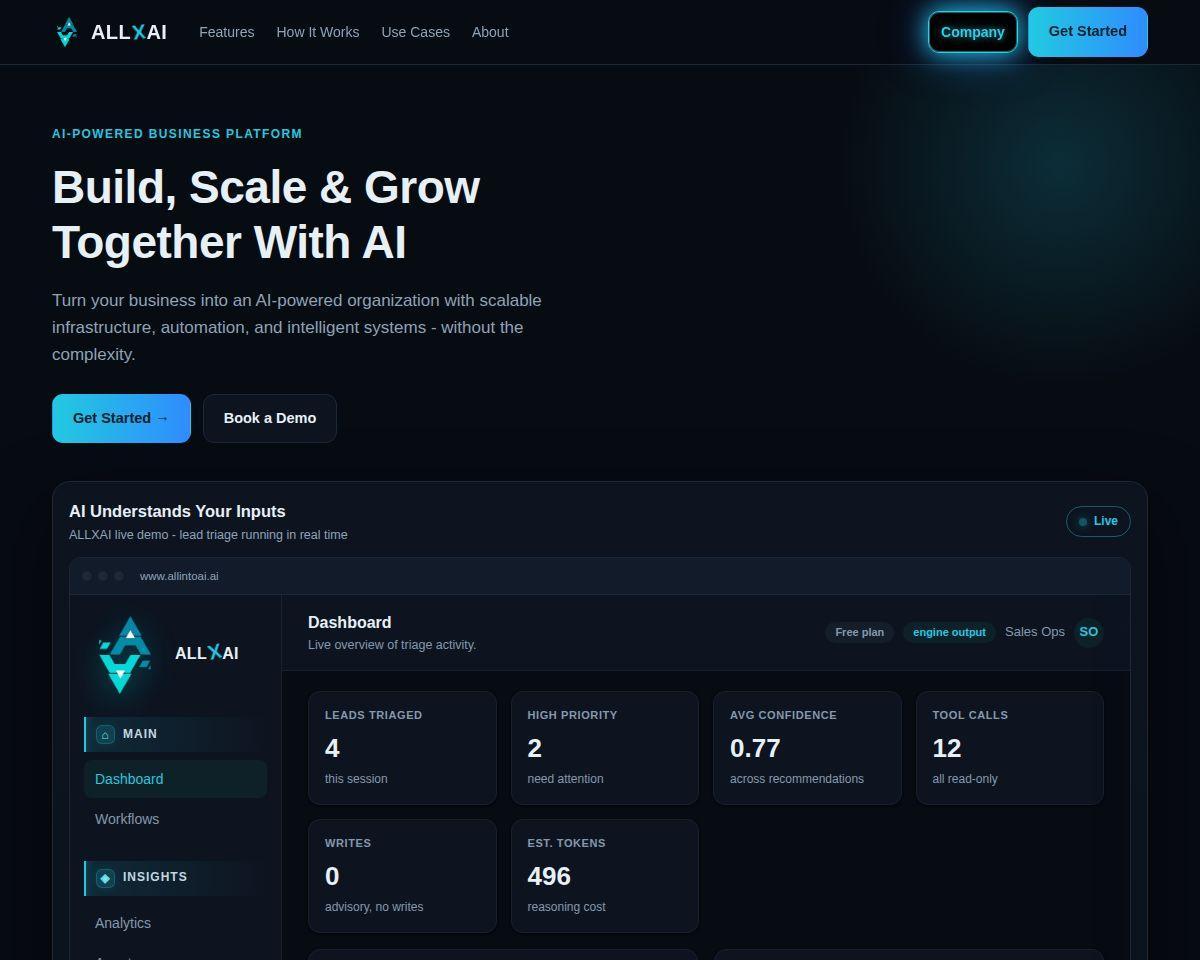
Task: Click the home icon beside MAIN
Action: click(x=105, y=735)
